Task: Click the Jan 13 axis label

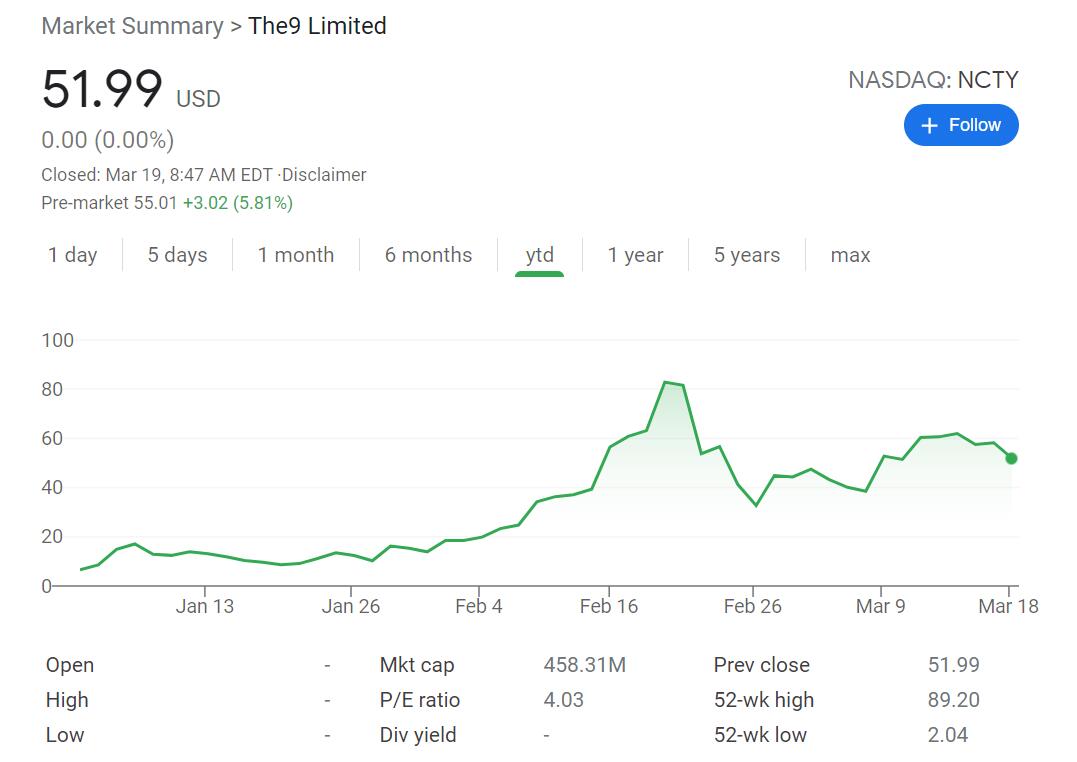Action: [x=204, y=606]
